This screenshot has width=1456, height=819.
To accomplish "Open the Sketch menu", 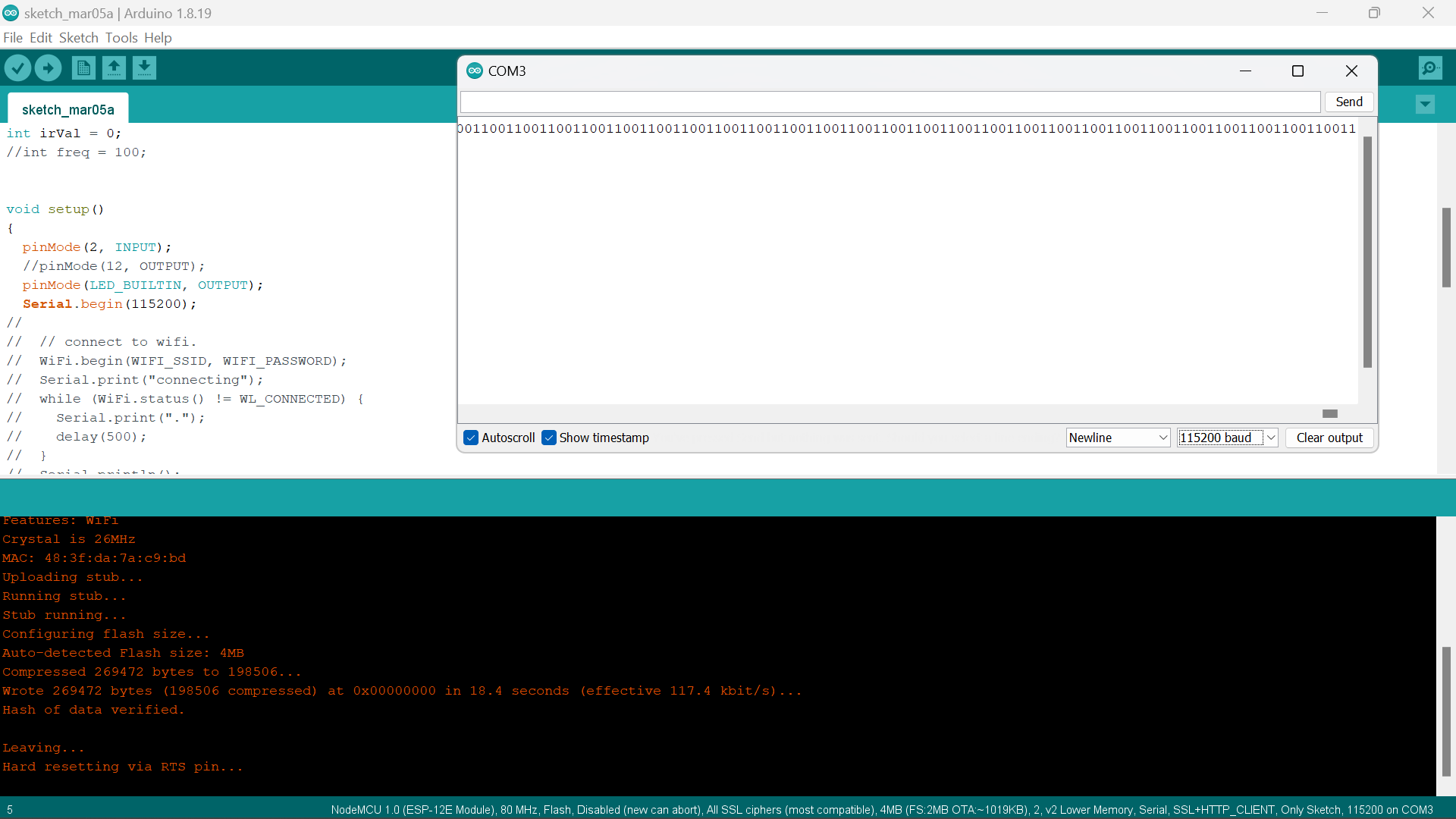I will point(78,38).
